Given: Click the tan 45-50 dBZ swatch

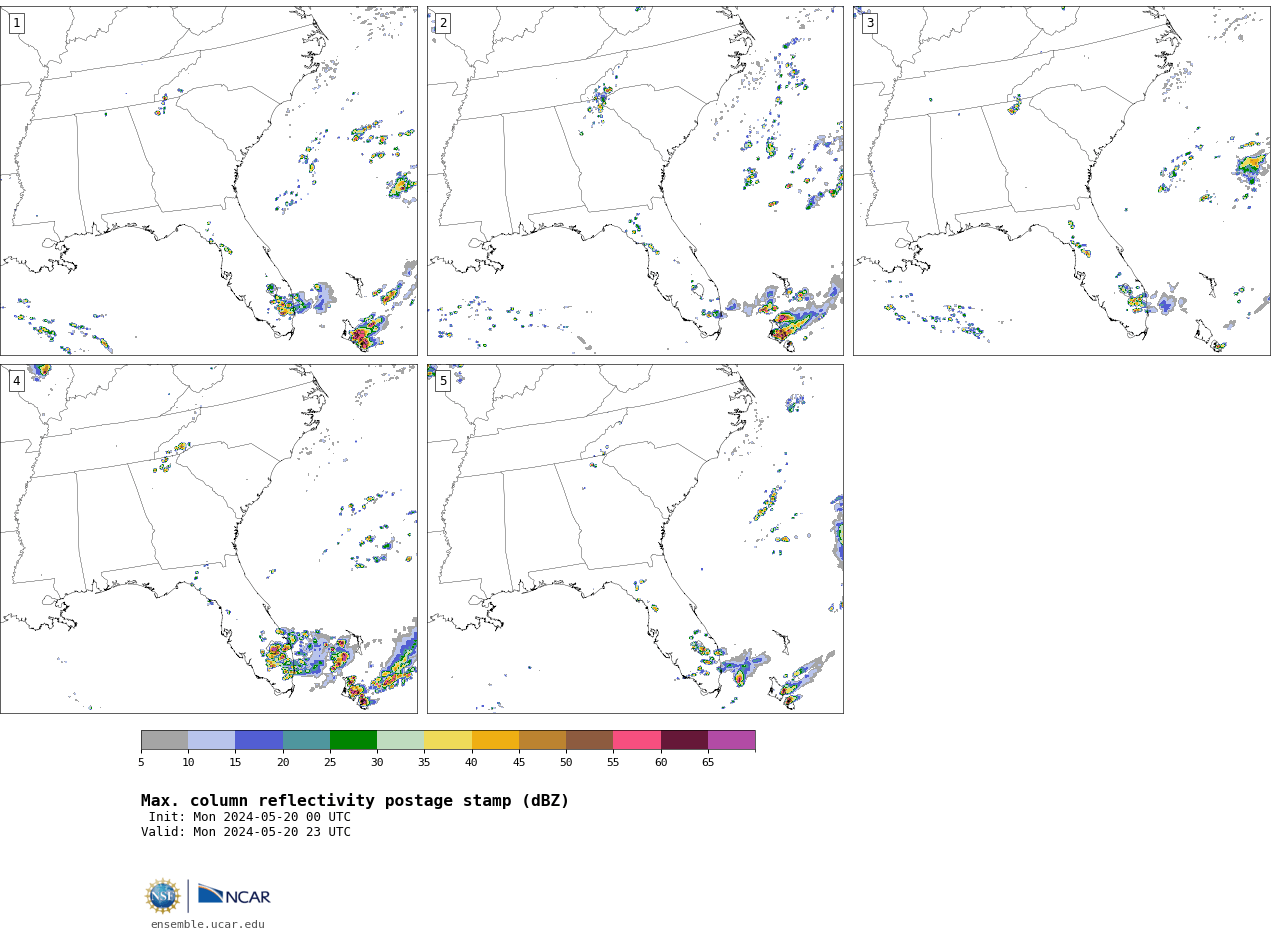Looking at the screenshot, I should [x=542, y=740].
